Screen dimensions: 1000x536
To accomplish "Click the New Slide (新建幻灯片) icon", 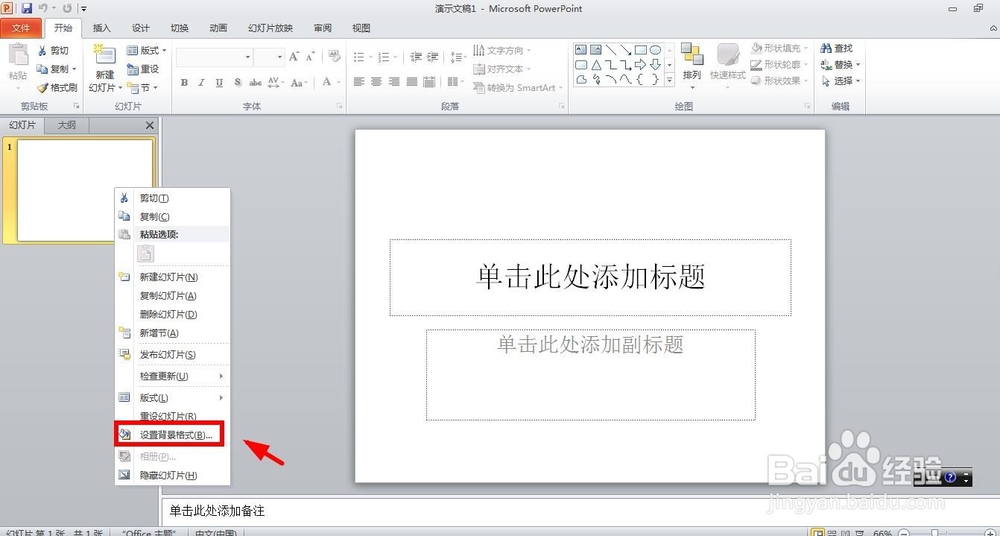I will point(104,55).
